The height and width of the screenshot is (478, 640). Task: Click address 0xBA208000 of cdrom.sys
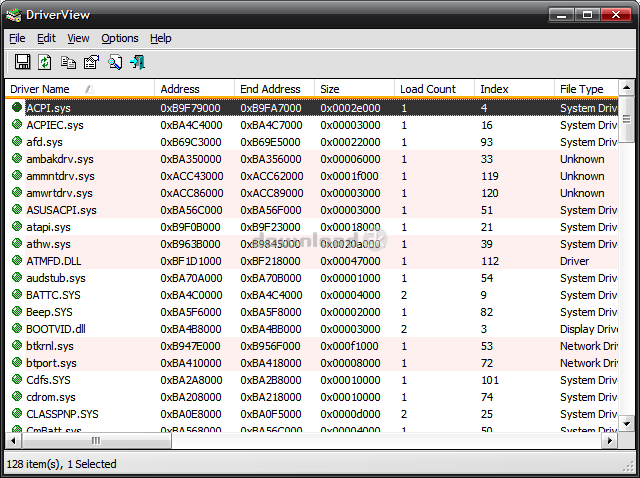[x=191, y=397]
